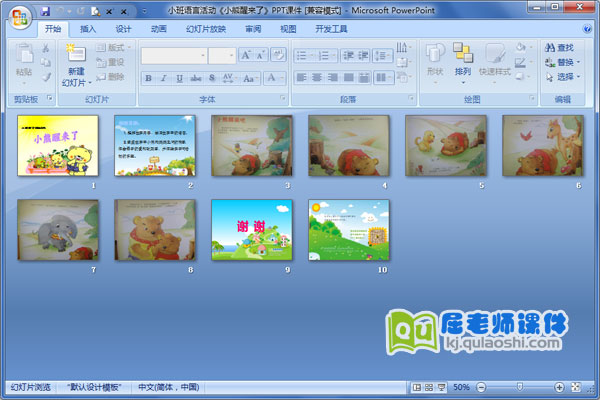Screen dimensions: 600x400
Task: Click the Office button orb
Action: [x=20, y=18]
